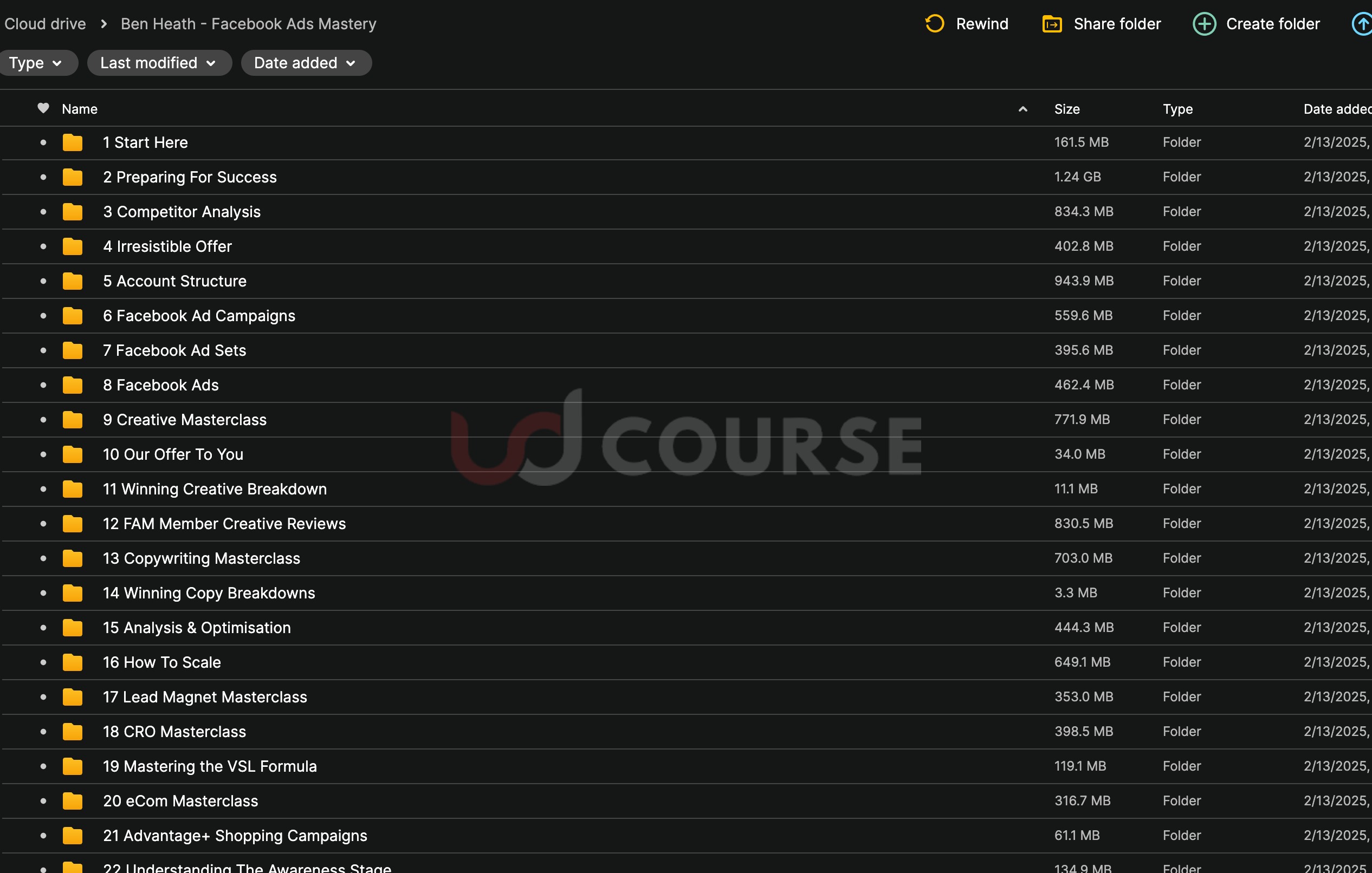Screen dimensions: 1372x873
Task: Click folder icon for 2 Preparing For Success
Action: pos(73,177)
